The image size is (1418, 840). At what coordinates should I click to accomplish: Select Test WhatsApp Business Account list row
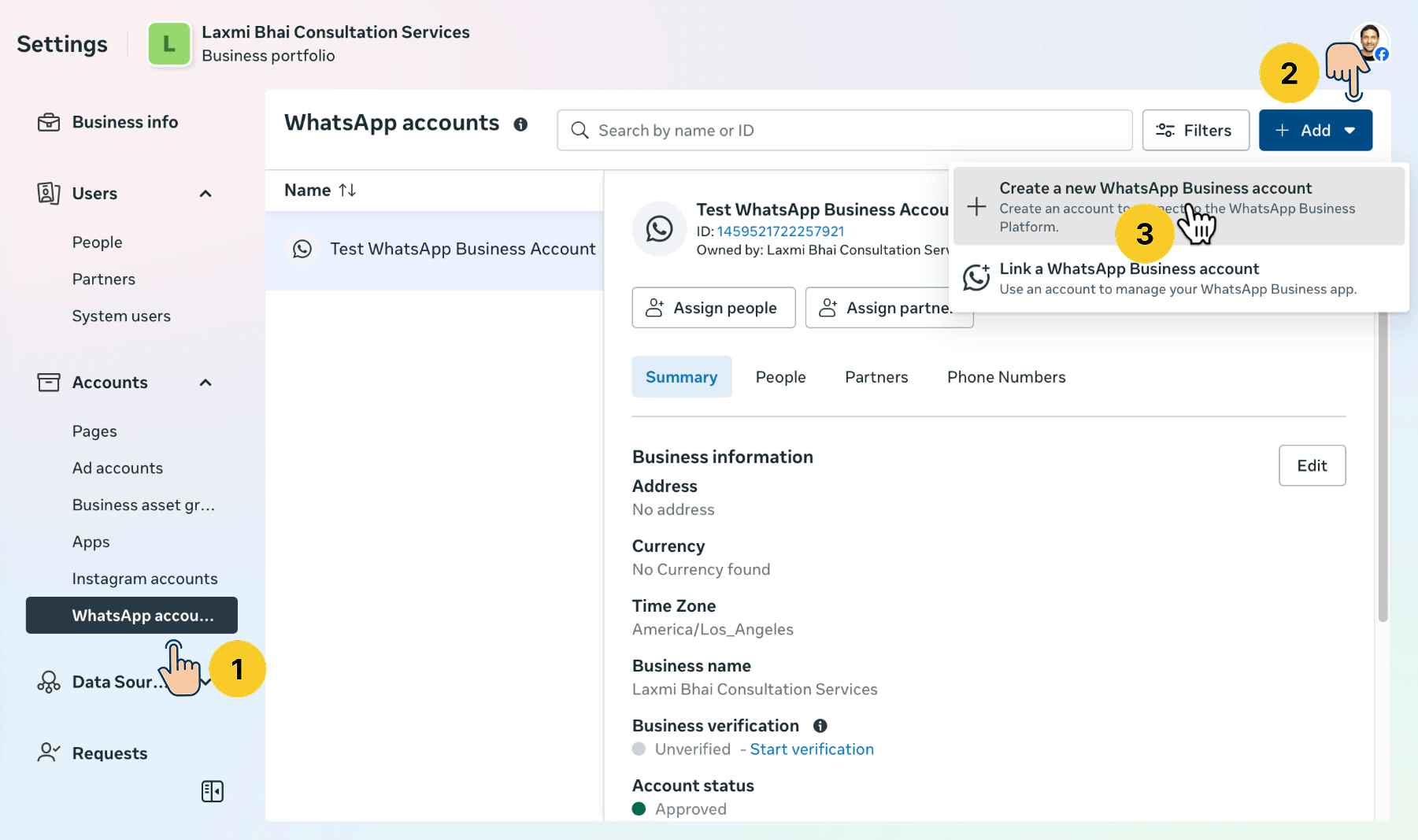pyautogui.click(x=435, y=250)
